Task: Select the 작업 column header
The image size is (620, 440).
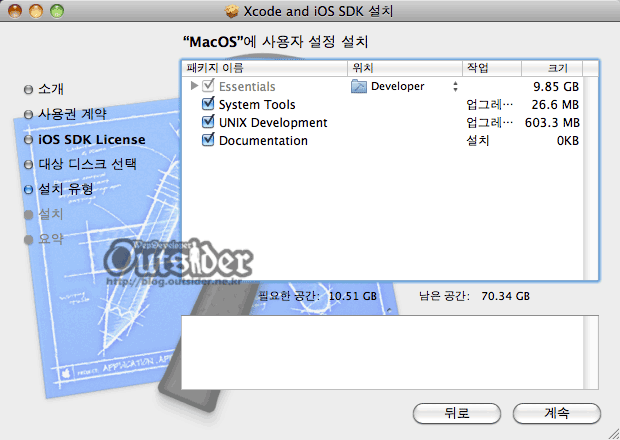Action: point(492,68)
